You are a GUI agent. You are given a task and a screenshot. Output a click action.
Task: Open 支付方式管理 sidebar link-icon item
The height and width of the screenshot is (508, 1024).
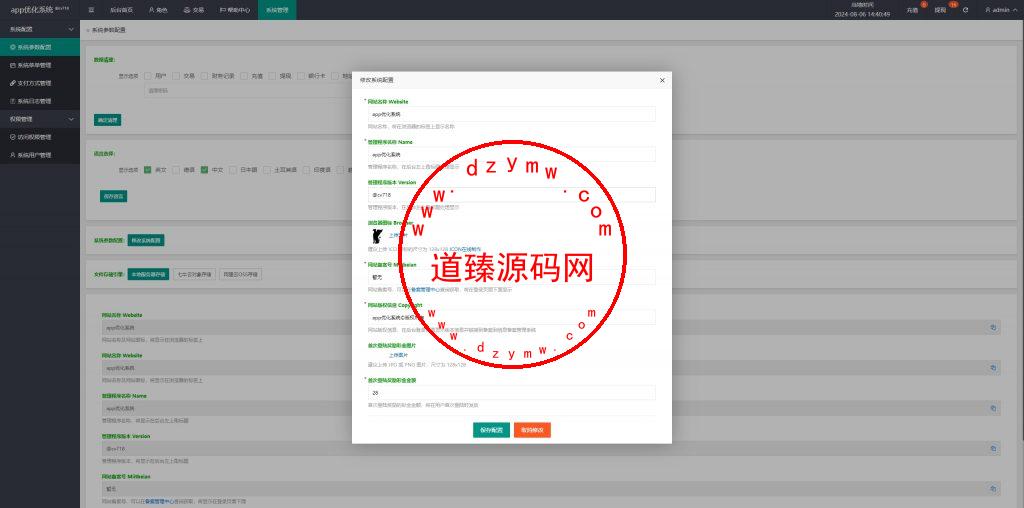(40, 83)
